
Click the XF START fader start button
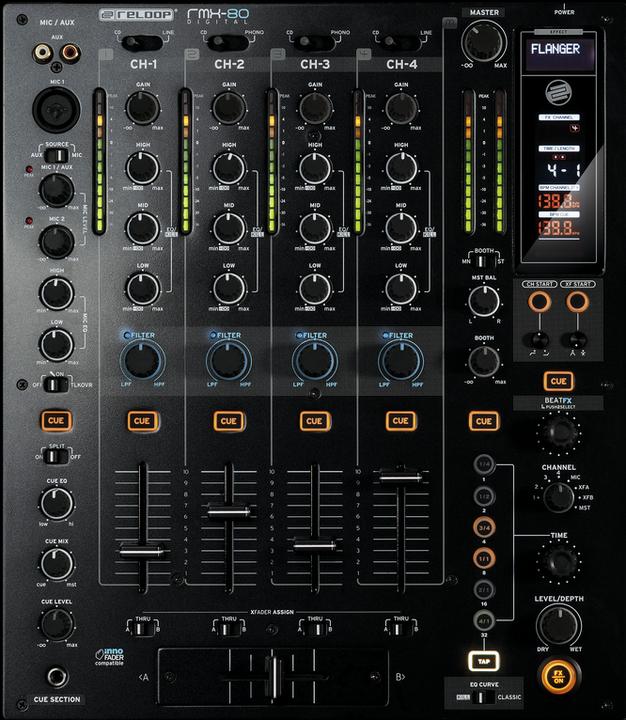(x=577, y=302)
